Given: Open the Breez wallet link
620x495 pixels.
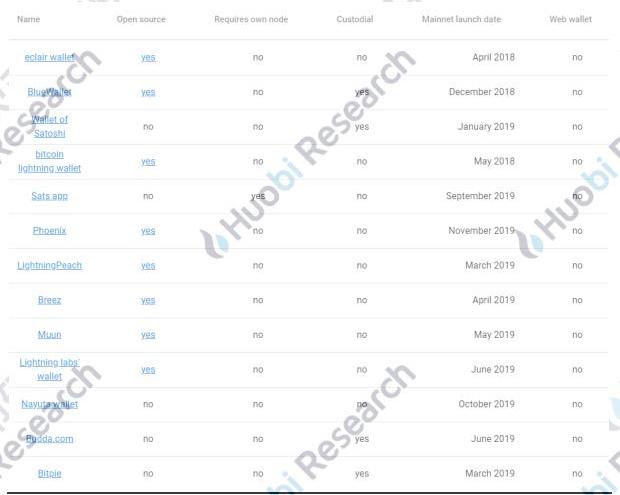Looking at the screenshot, I should [49, 300].
